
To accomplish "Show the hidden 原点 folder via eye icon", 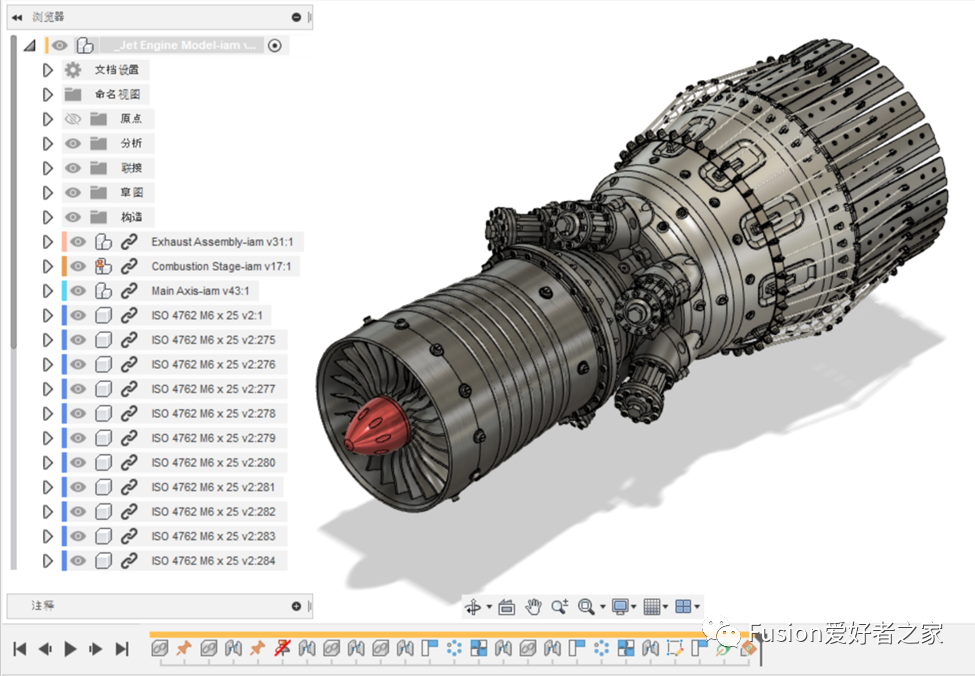I will click(x=73, y=119).
